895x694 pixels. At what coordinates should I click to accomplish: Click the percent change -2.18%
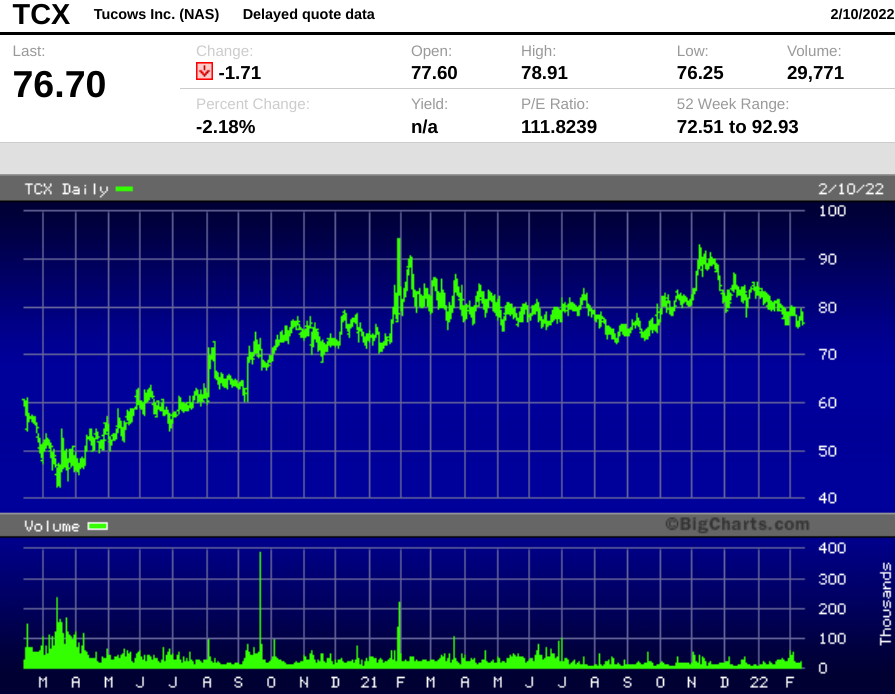point(225,126)
